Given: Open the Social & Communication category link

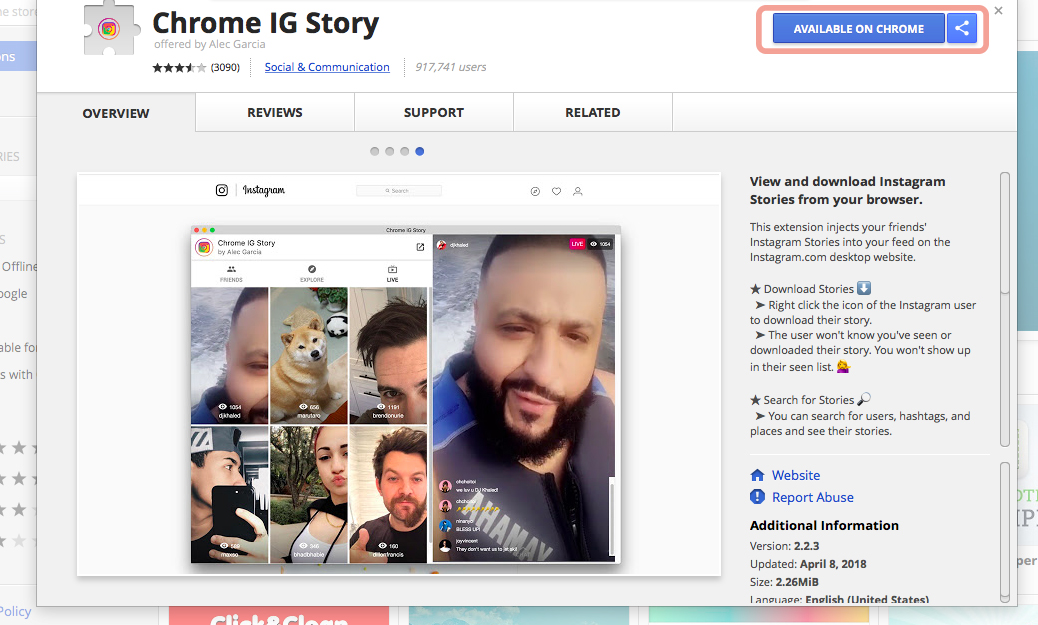Looking at the screenshot, I should pos(327,67).
